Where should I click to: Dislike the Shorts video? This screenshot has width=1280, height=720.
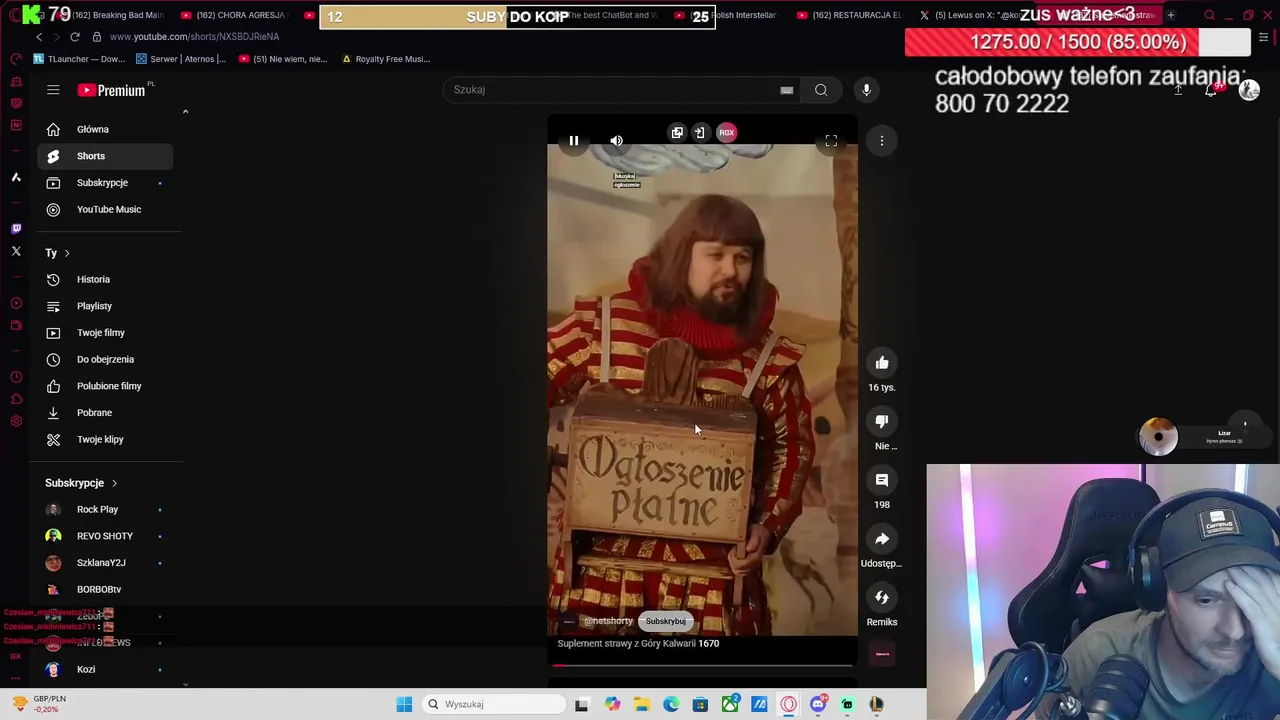(882, 421)
